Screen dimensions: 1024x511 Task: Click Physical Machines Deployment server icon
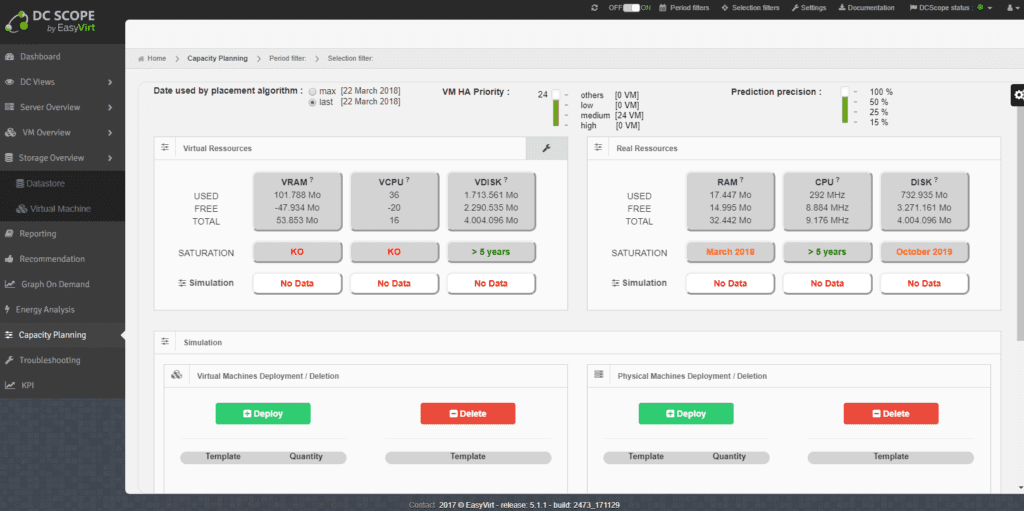coord(598,375)
